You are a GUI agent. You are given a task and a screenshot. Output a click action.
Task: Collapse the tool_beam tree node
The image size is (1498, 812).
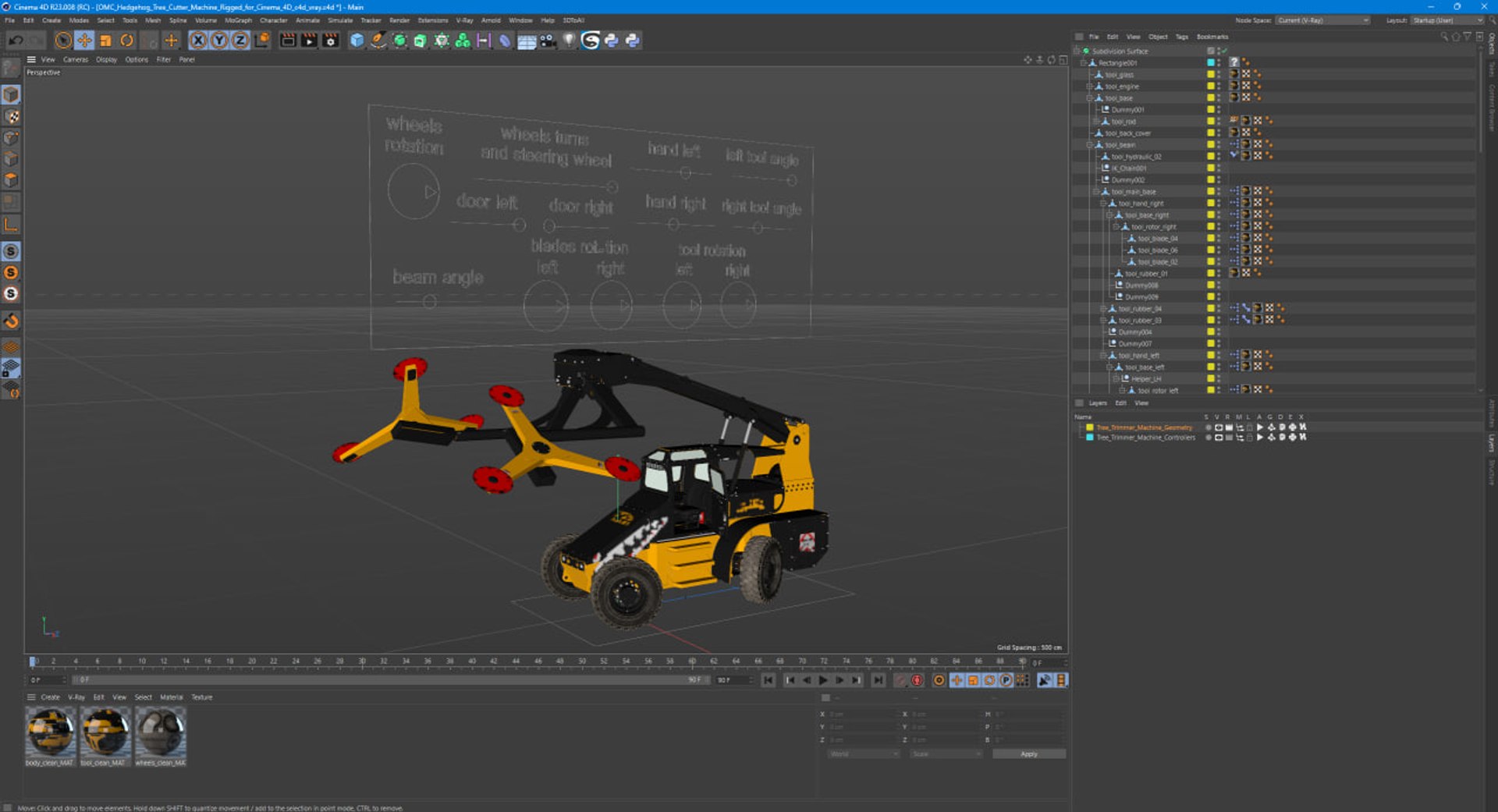(x=1090, y=145)
